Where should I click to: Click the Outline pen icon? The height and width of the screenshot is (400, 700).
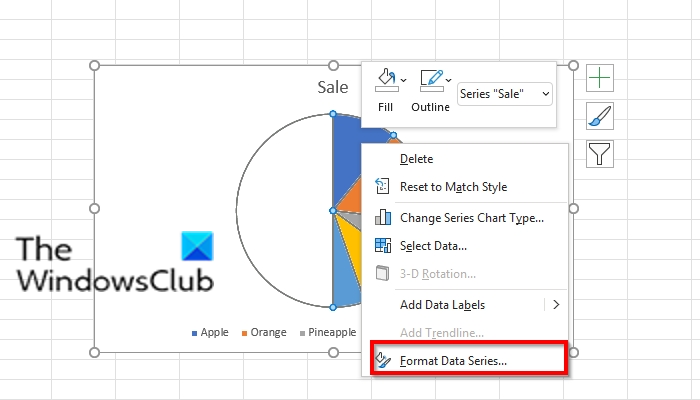tap(432, 80)
